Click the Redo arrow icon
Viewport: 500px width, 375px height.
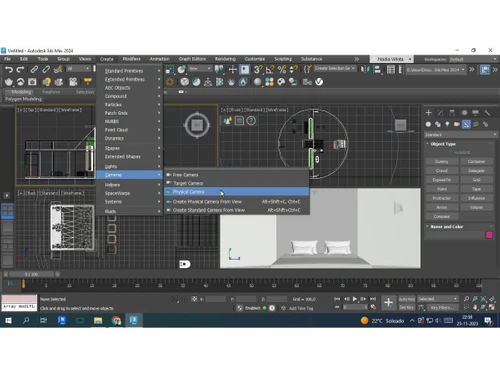20,69
